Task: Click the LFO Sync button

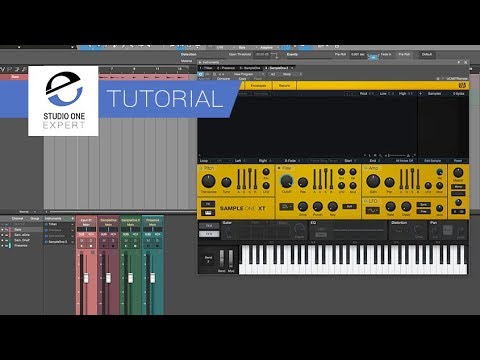Action: [423, 205]
